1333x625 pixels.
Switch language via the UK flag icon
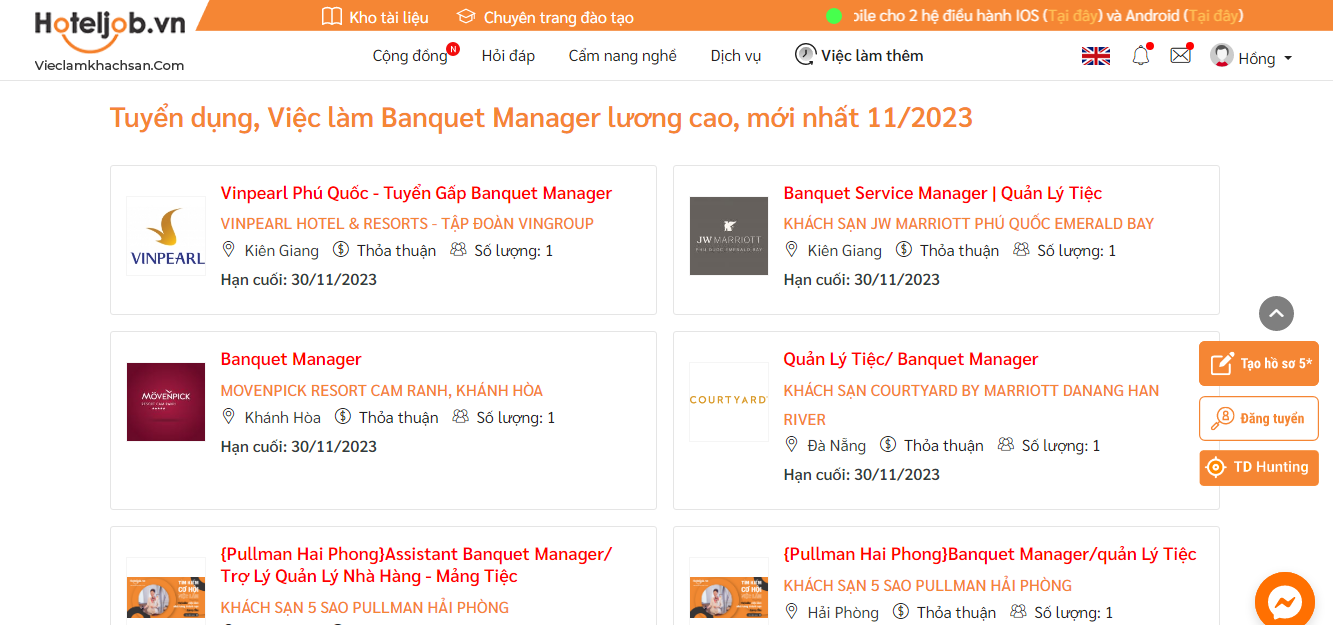(x=1096, y=57)
